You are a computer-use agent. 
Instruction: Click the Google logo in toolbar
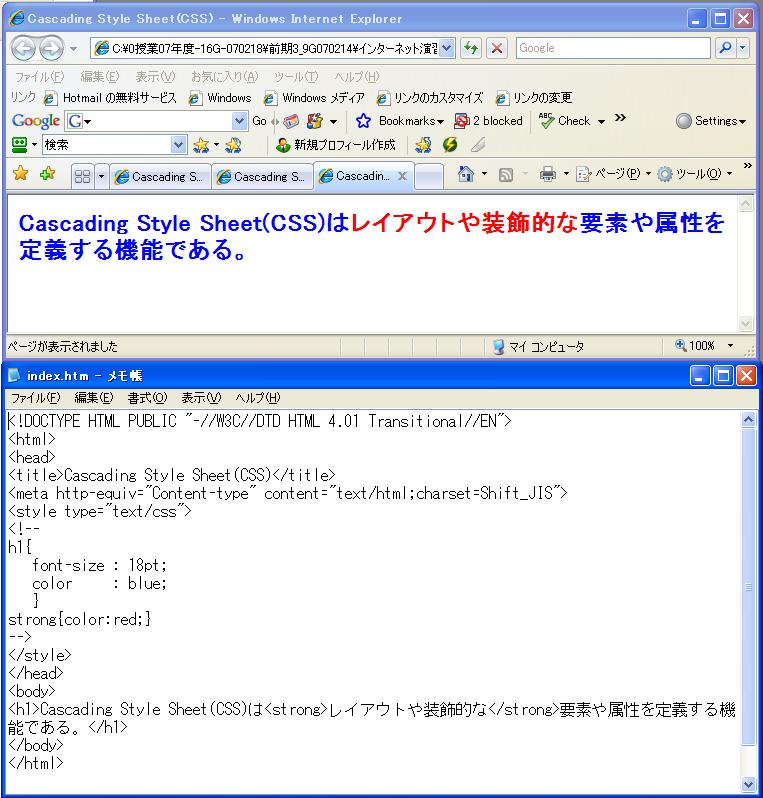[36, 121]
